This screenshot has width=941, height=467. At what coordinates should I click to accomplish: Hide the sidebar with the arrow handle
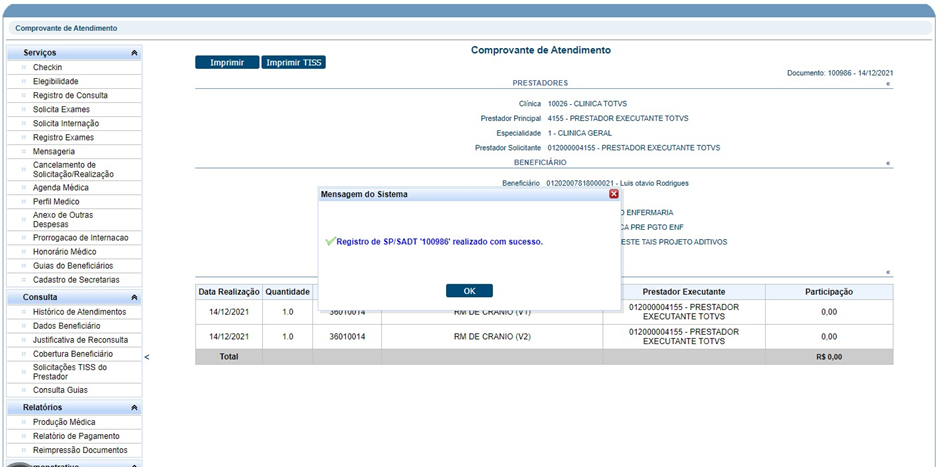point(147,357)
